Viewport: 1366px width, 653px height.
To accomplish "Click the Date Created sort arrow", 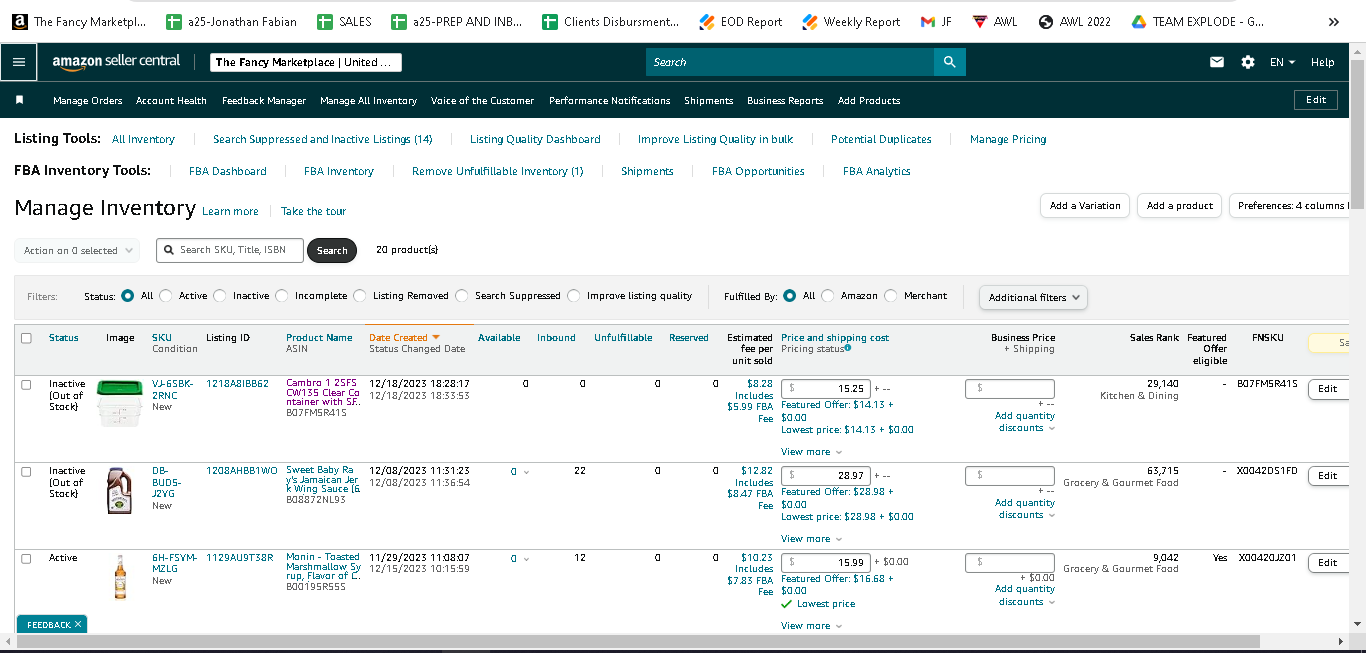I will [436, 338].
